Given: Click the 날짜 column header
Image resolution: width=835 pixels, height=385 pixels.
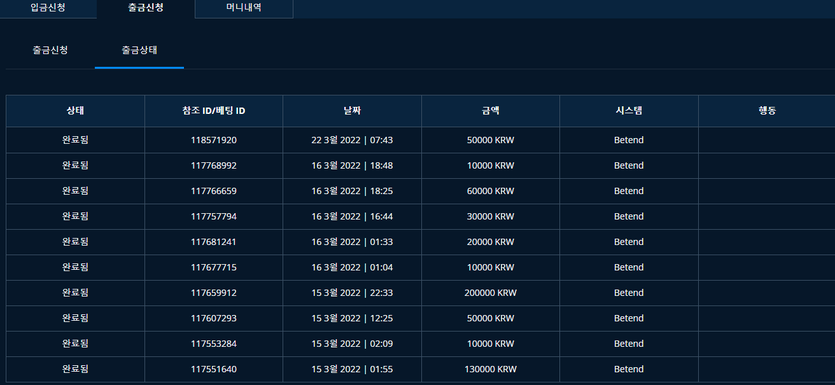Looking at the screenshot, I should click(x=352, y=111).
